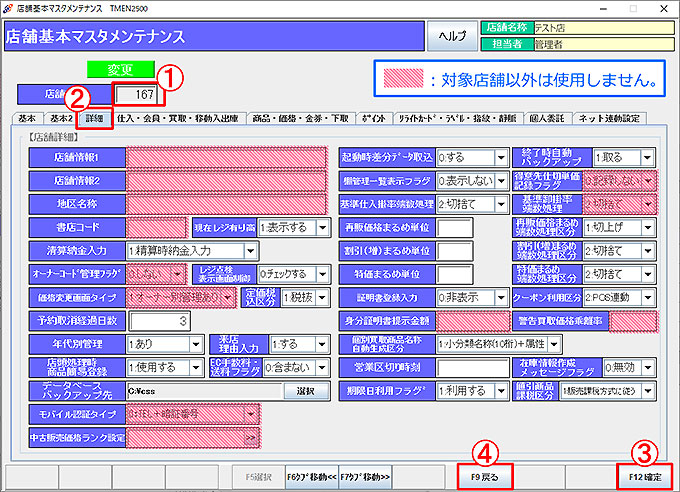The image size is (680, 492).
Task: Open the 商品・価格・金券・下取 tab
Action: (301, 118)
